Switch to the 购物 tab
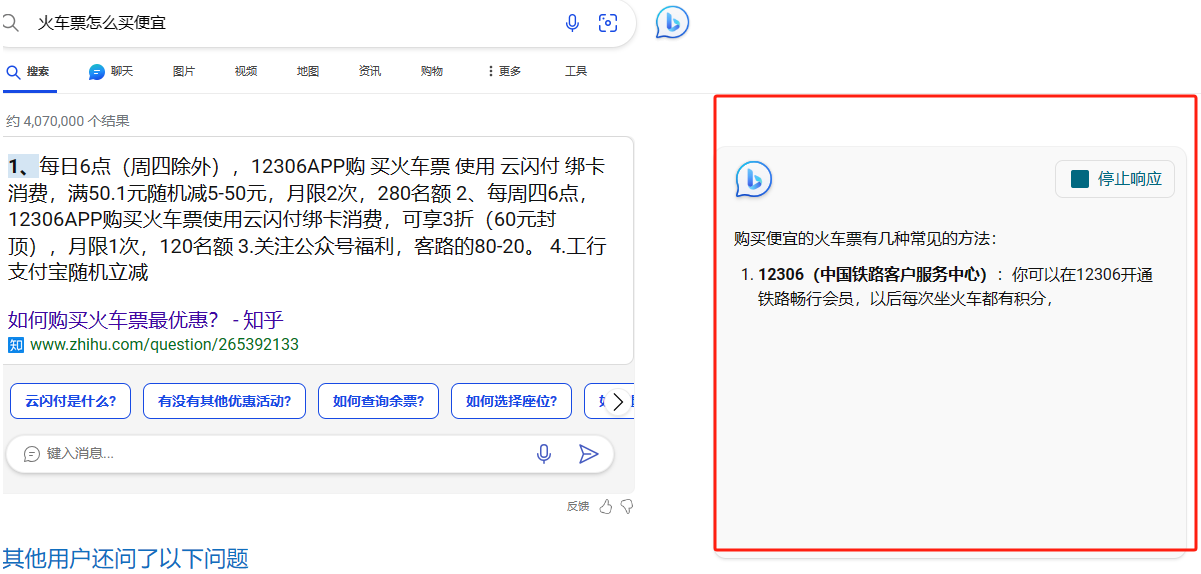The width and height of the screenshot is (1201, 574). 432,71
